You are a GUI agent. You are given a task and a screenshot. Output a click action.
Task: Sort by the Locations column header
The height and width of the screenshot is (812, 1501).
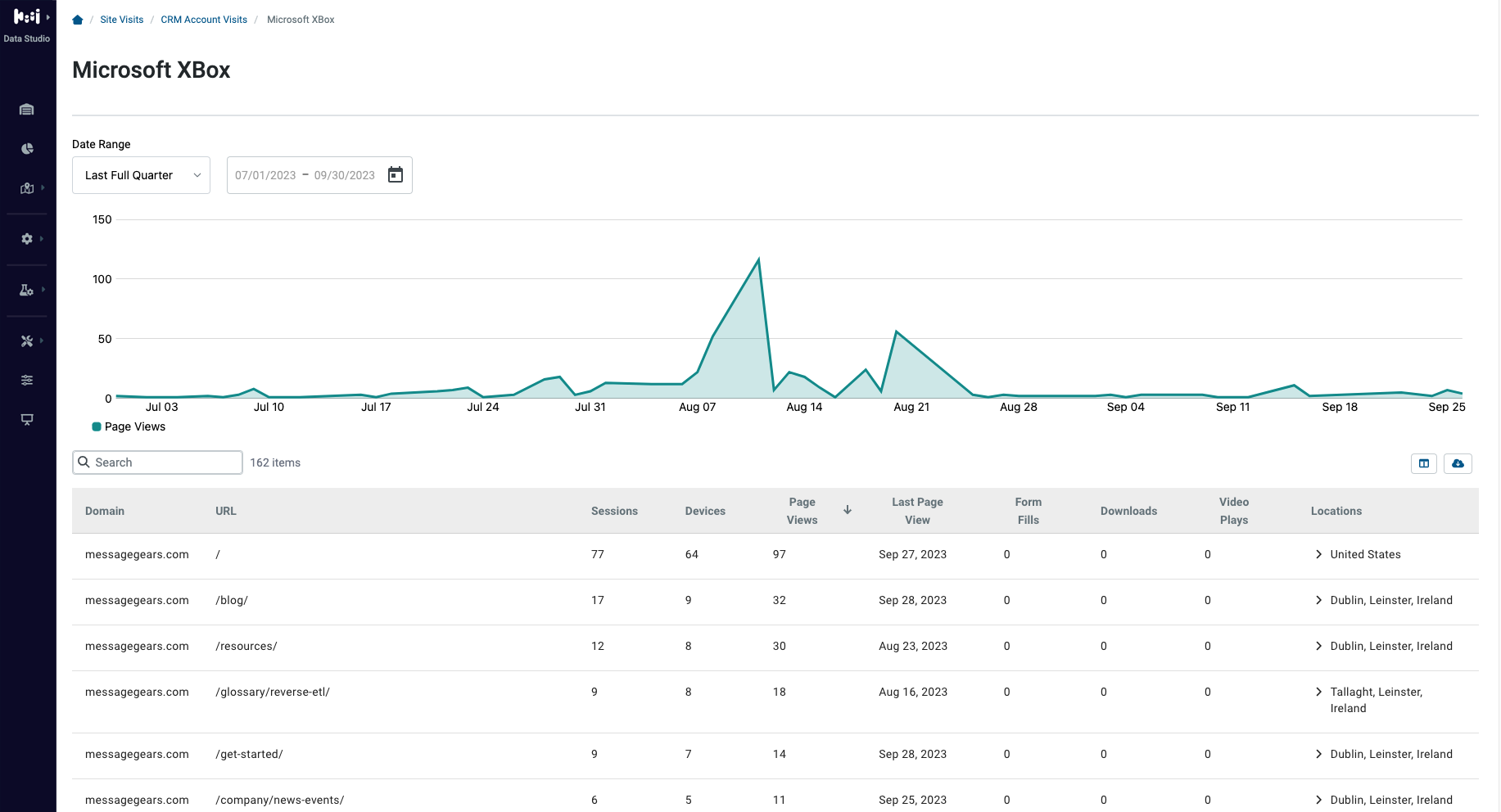click(x=1336, y=511)
